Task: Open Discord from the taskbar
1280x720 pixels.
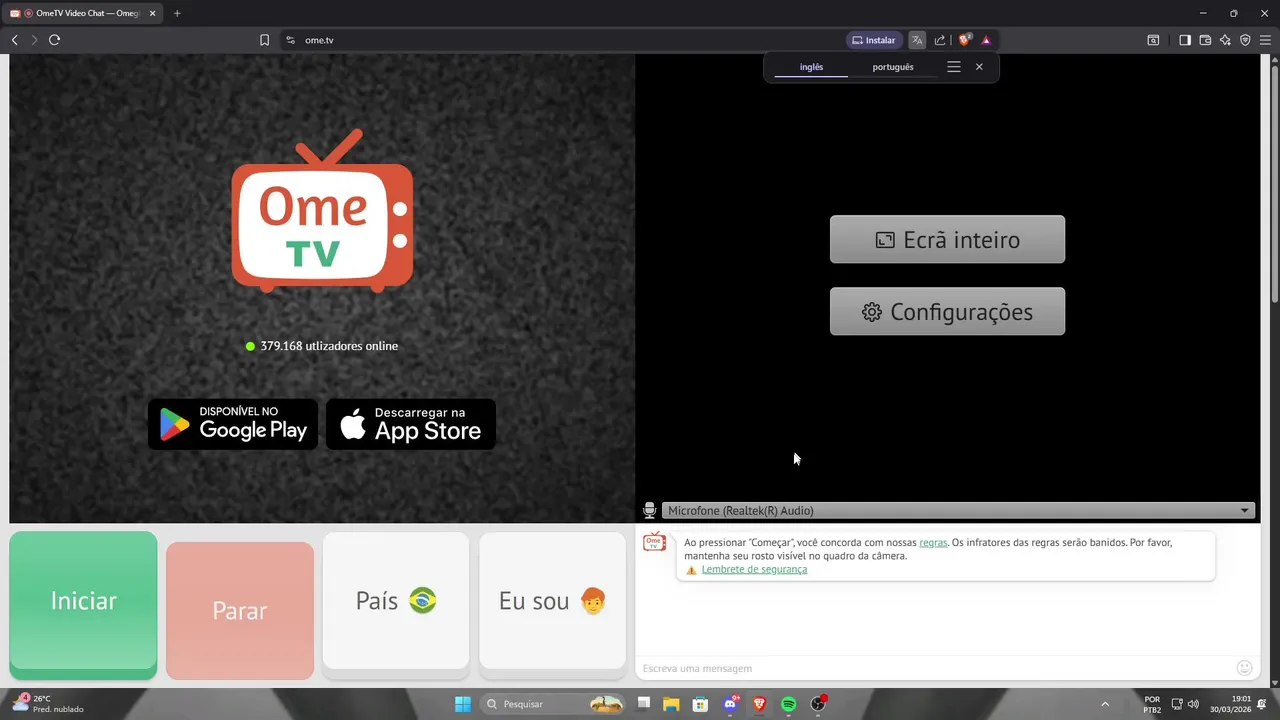Action: [x=730, y=704]
